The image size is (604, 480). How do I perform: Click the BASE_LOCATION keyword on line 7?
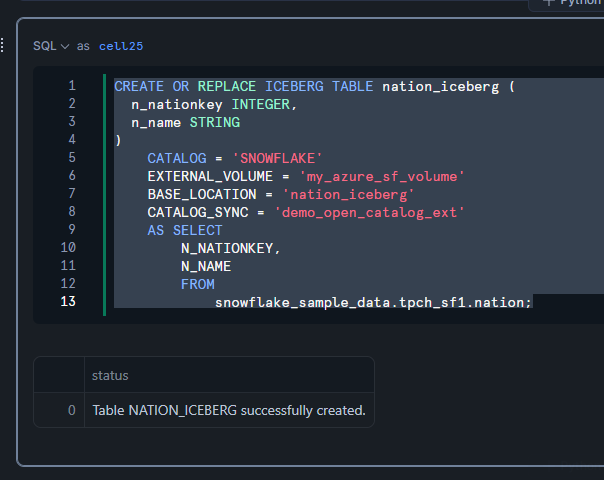pos(202,194)
